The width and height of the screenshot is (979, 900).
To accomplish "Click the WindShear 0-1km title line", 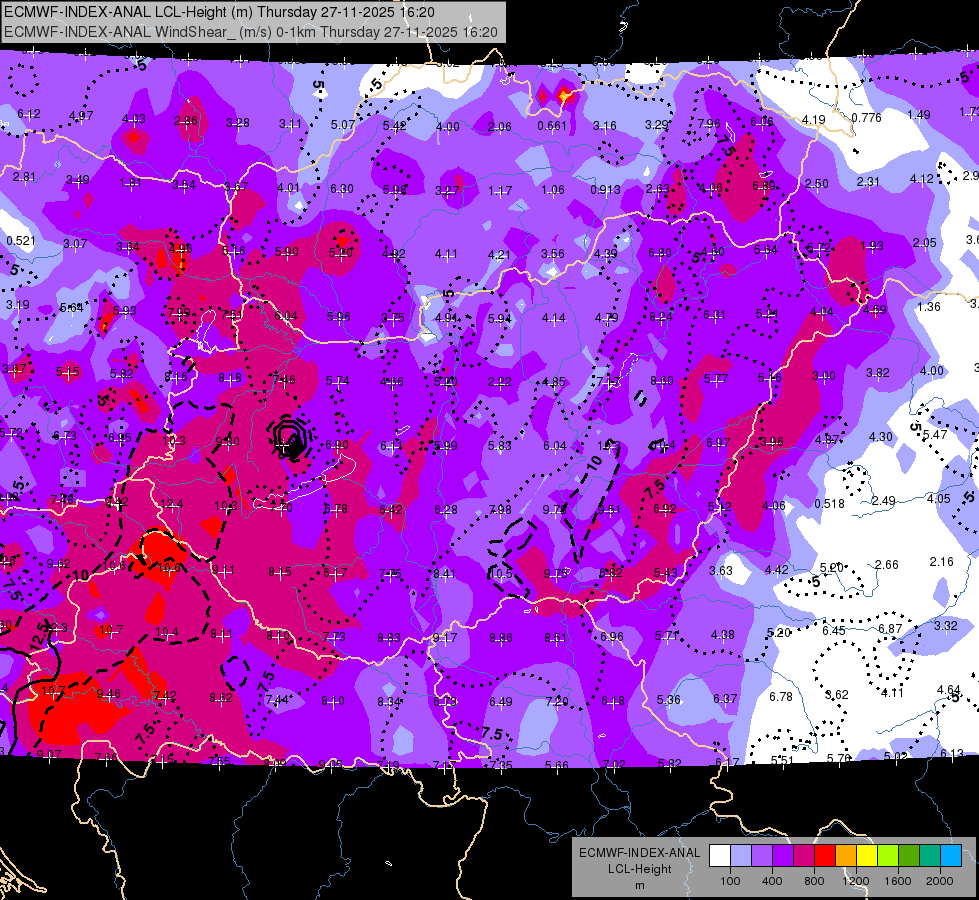I will pos(250,32).
